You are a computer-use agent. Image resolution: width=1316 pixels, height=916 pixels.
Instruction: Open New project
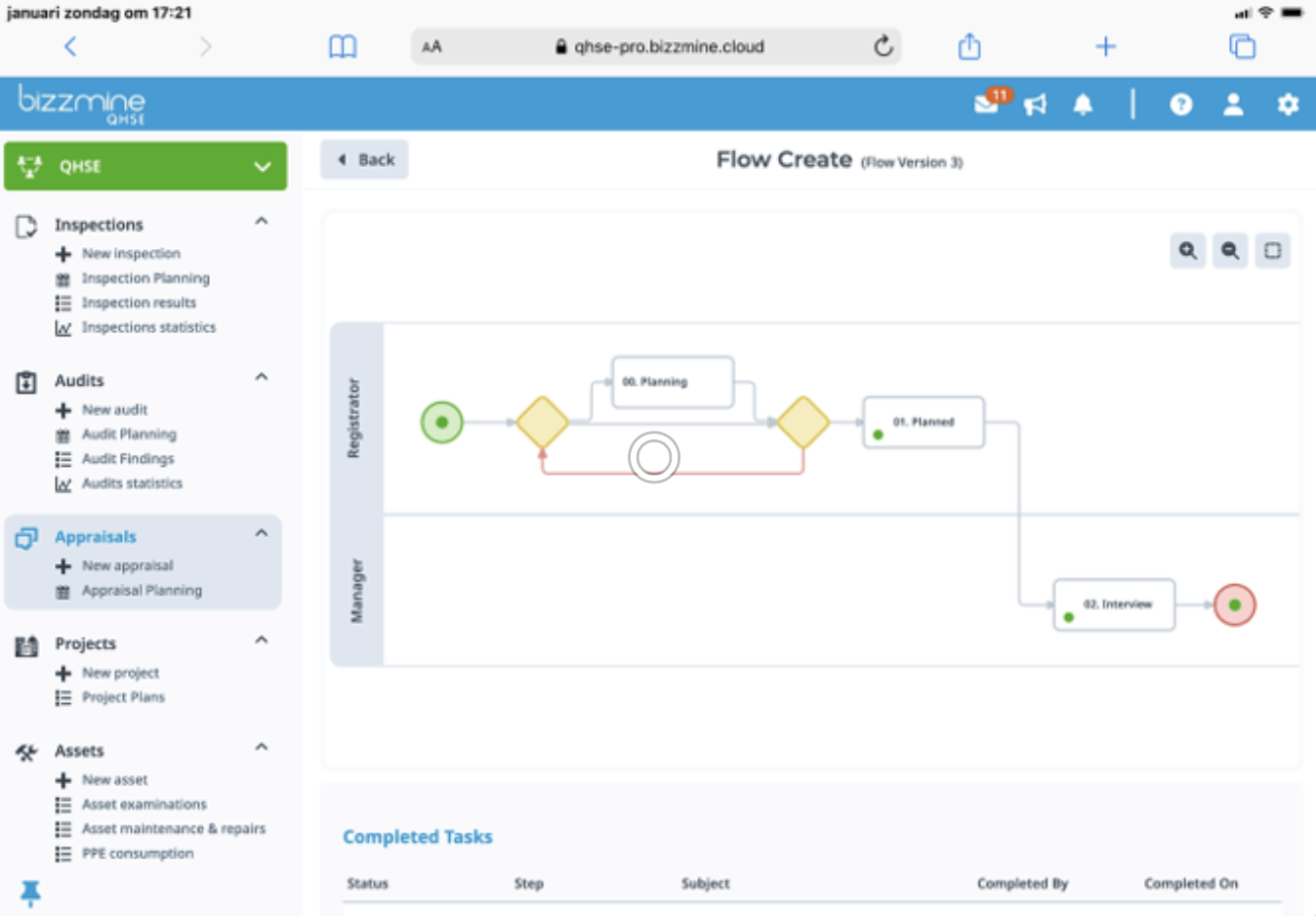(120, 673)
